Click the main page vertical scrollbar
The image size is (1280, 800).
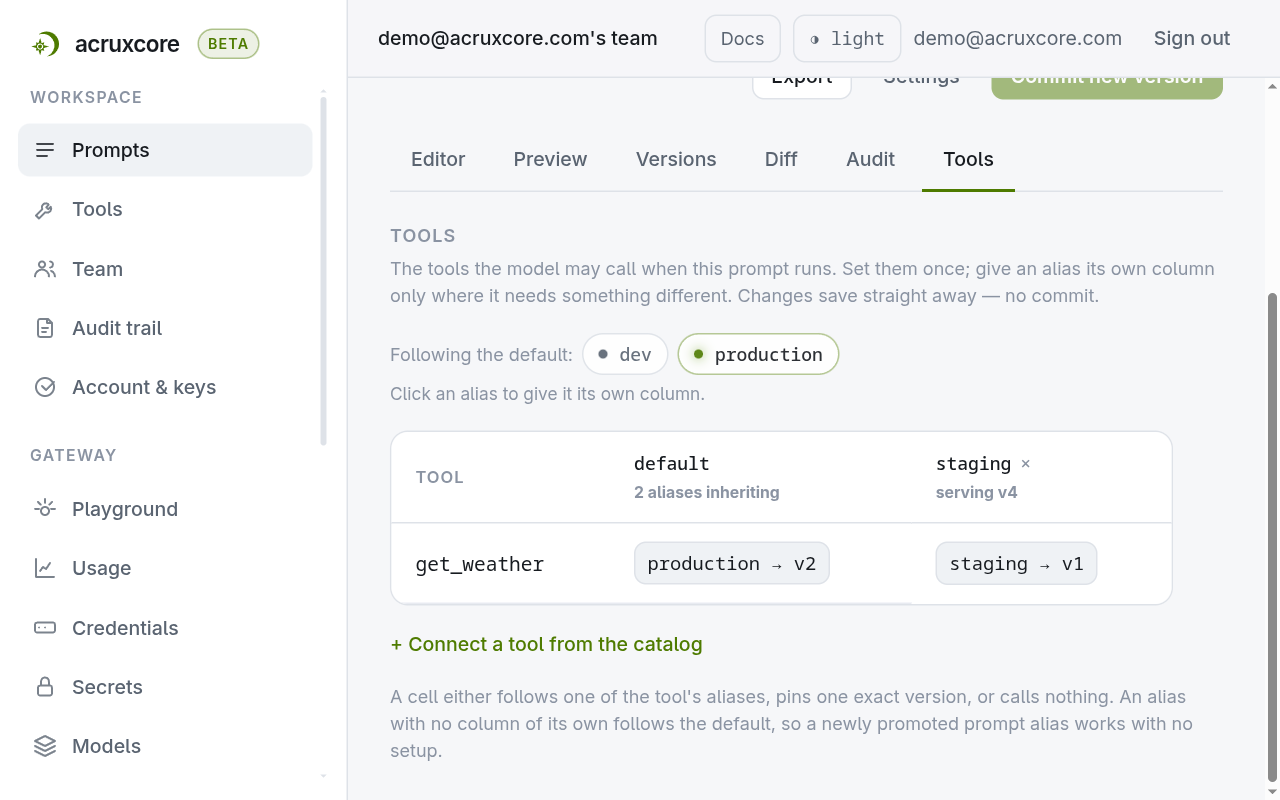point(1273,537)
